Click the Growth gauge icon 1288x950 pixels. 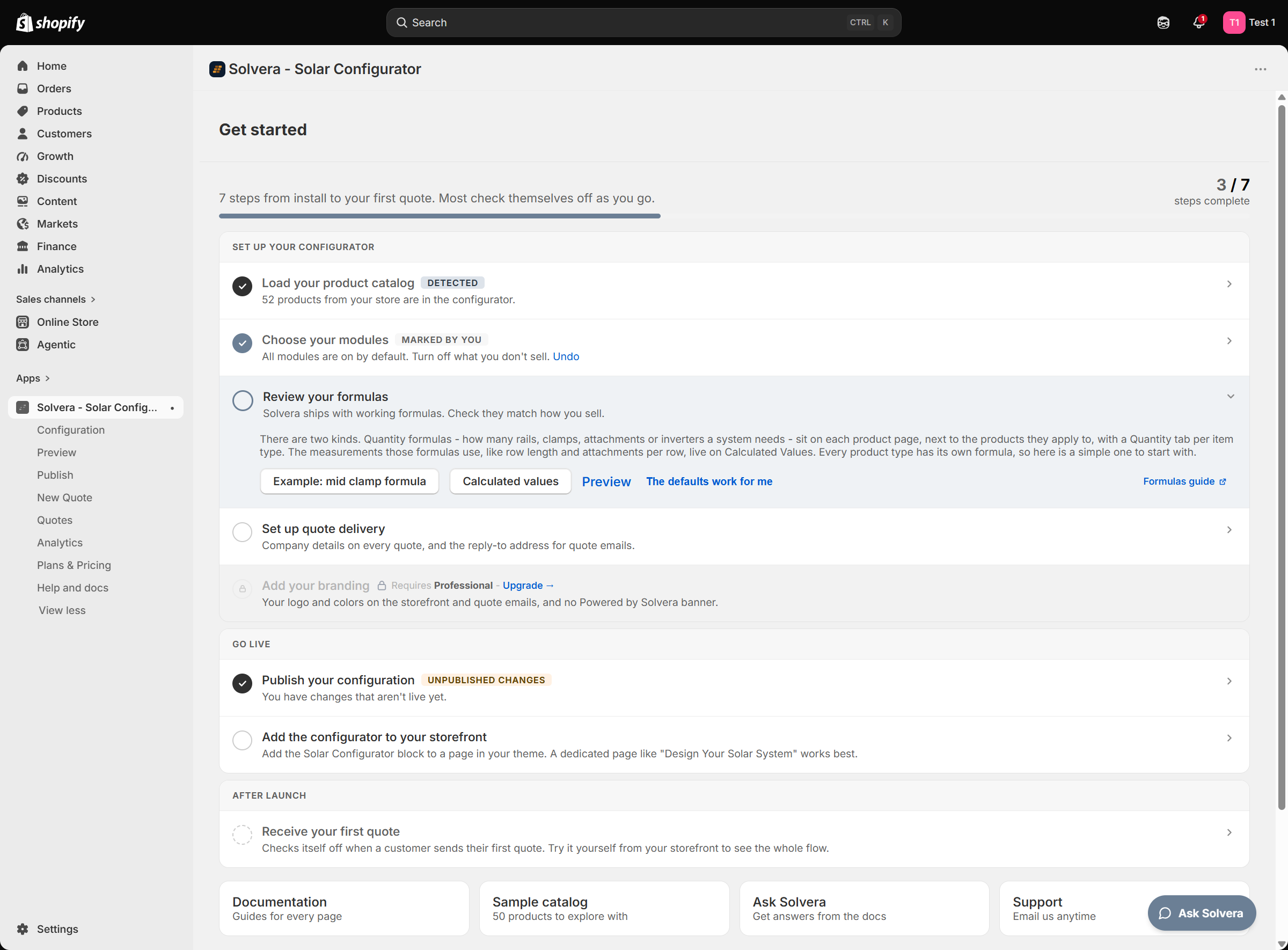[x=23, y=156]
